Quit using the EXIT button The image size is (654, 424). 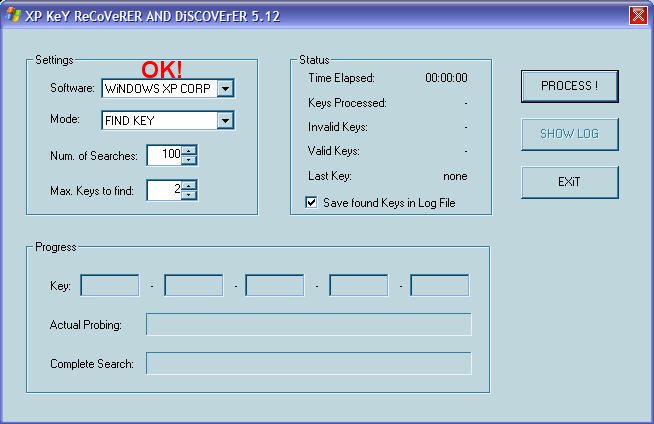tap(569, 182)
